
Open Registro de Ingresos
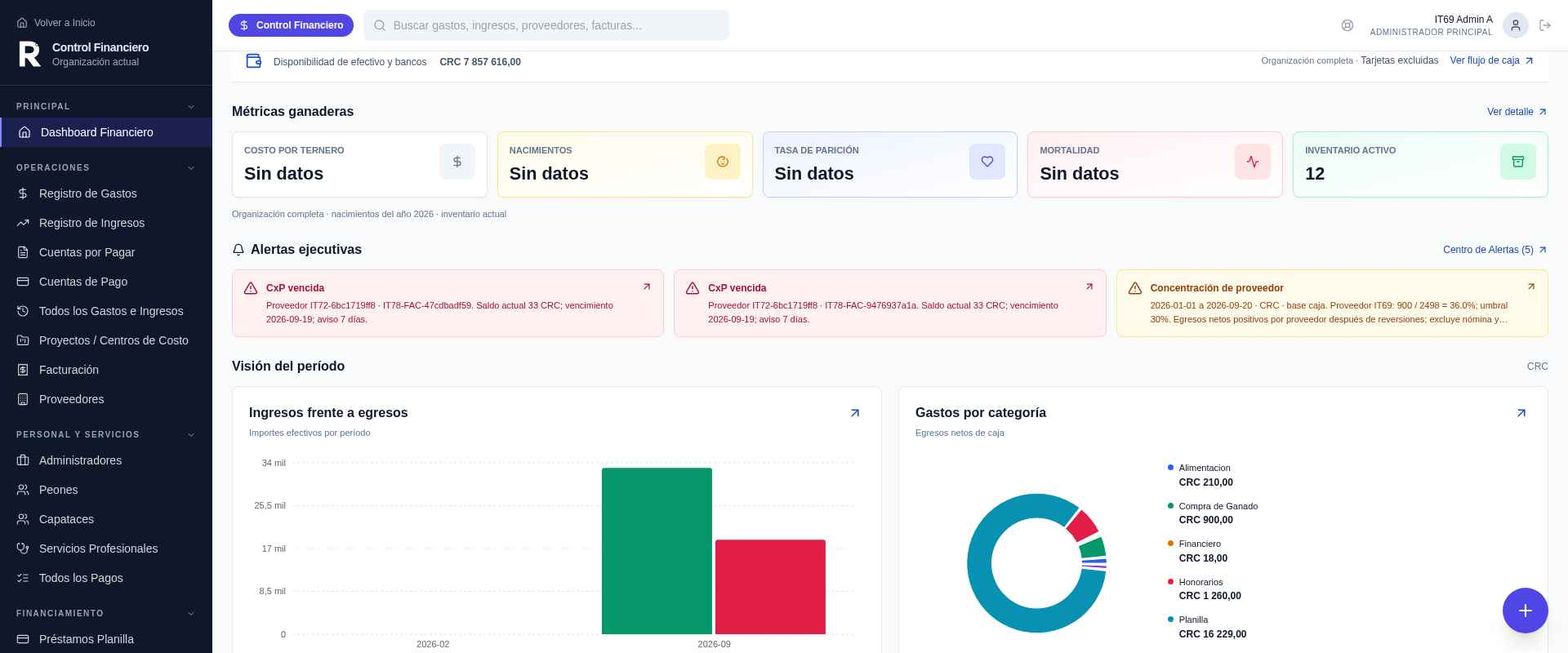[x=106, y=223]
